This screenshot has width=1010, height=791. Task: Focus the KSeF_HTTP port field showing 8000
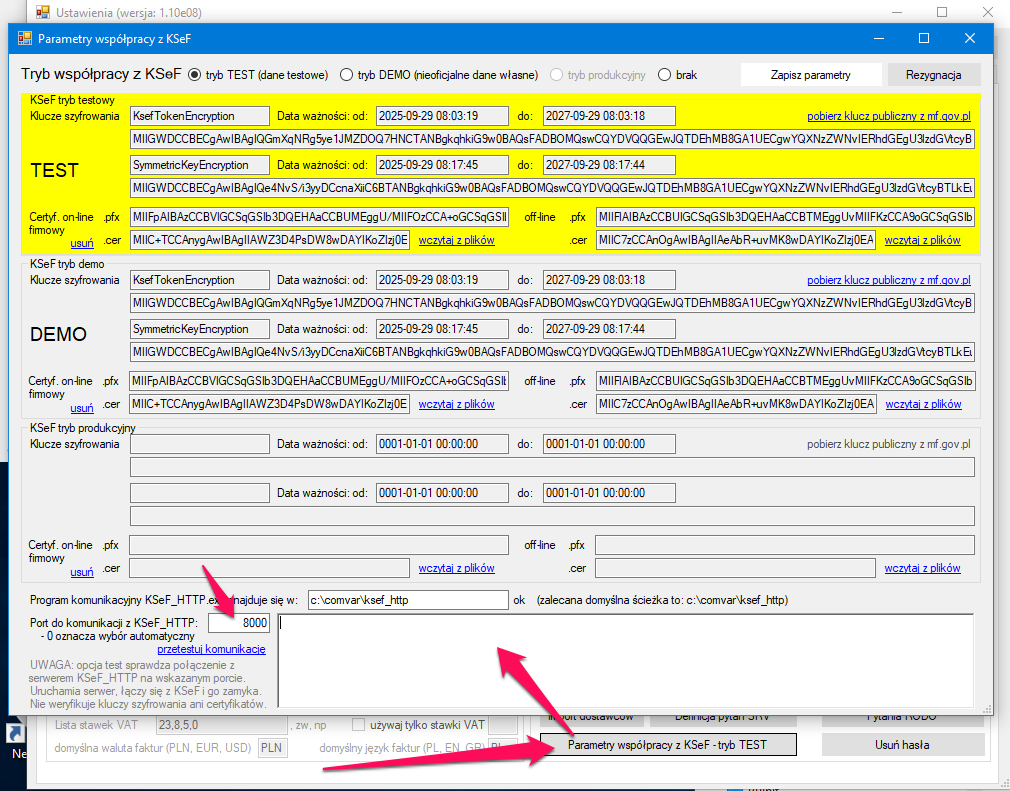click(x=240, y=623)
